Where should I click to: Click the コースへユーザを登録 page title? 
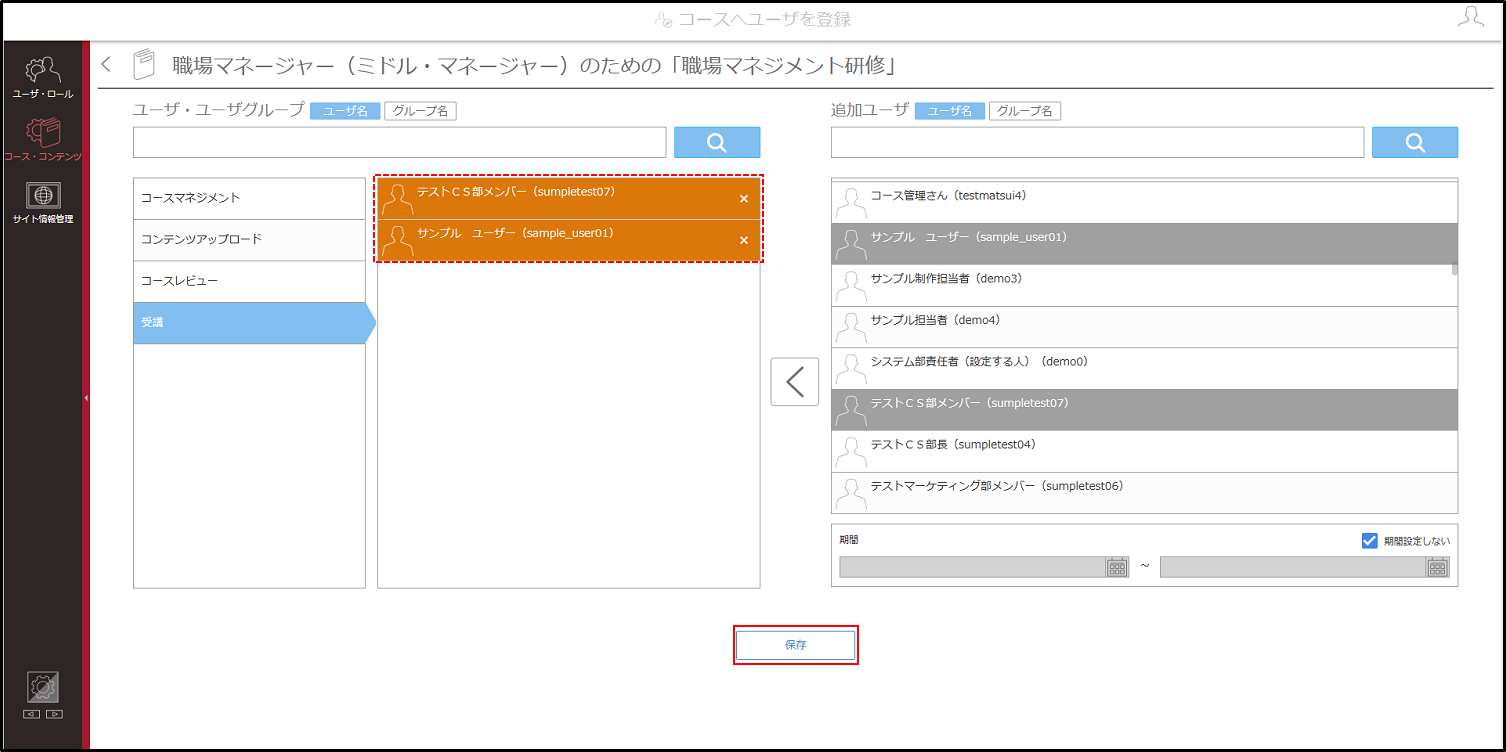(x=765, y=19)
